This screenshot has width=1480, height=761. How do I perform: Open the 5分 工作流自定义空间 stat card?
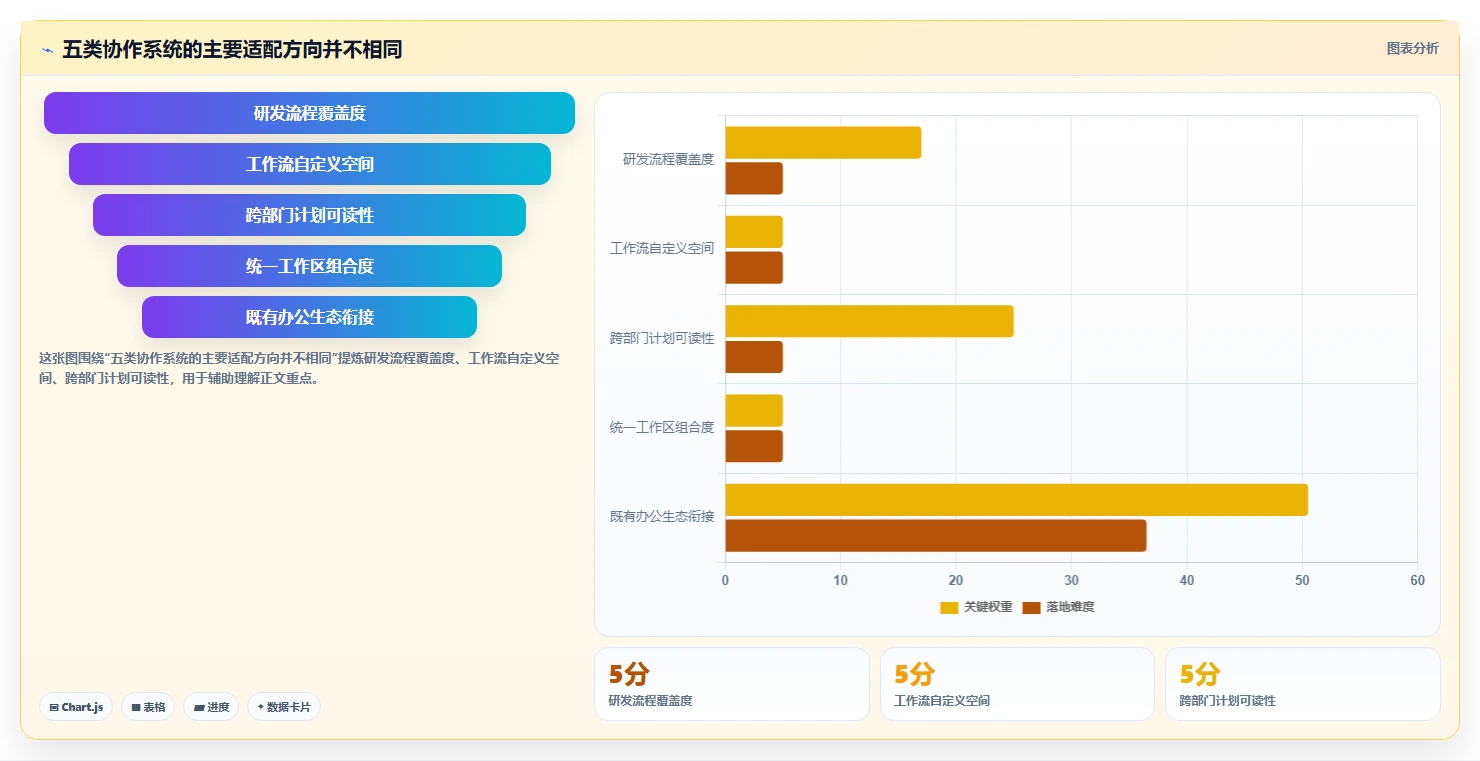pyautogui.click(x=1017, y=684)
